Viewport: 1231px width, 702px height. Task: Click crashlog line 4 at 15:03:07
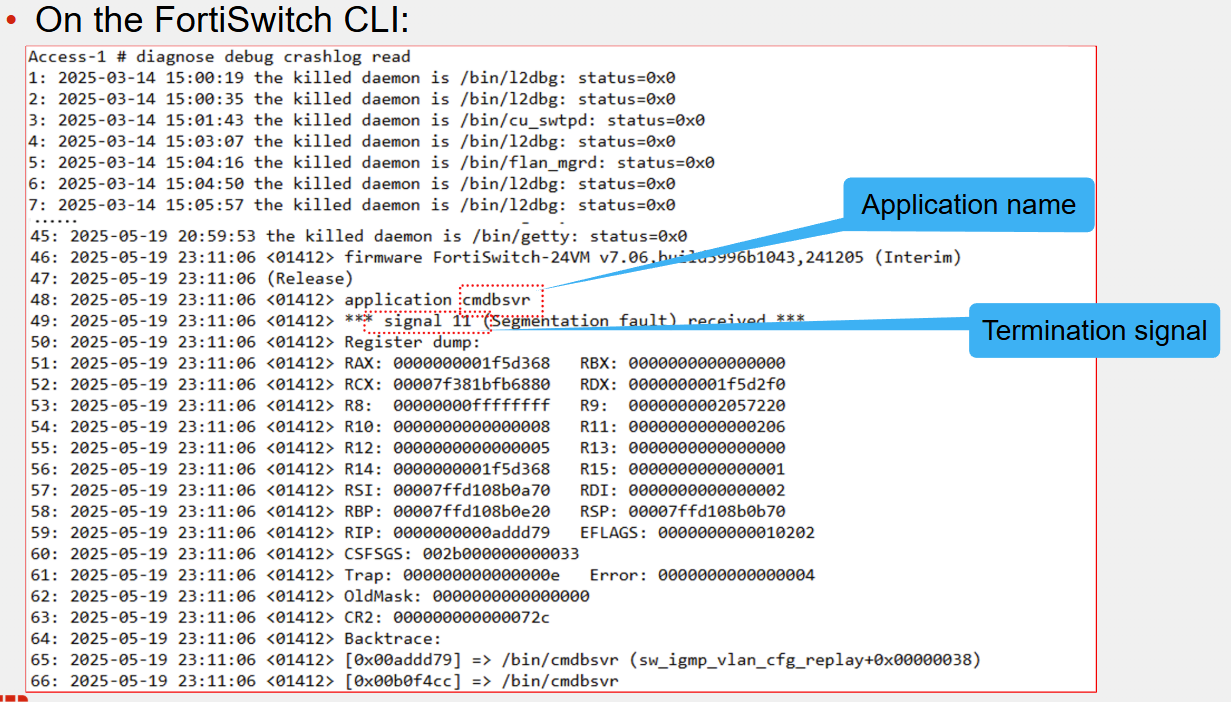tap(351, 141)
